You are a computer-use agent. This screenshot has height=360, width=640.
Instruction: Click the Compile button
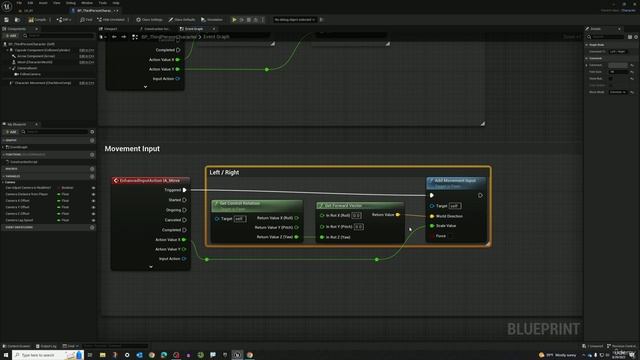38,20
